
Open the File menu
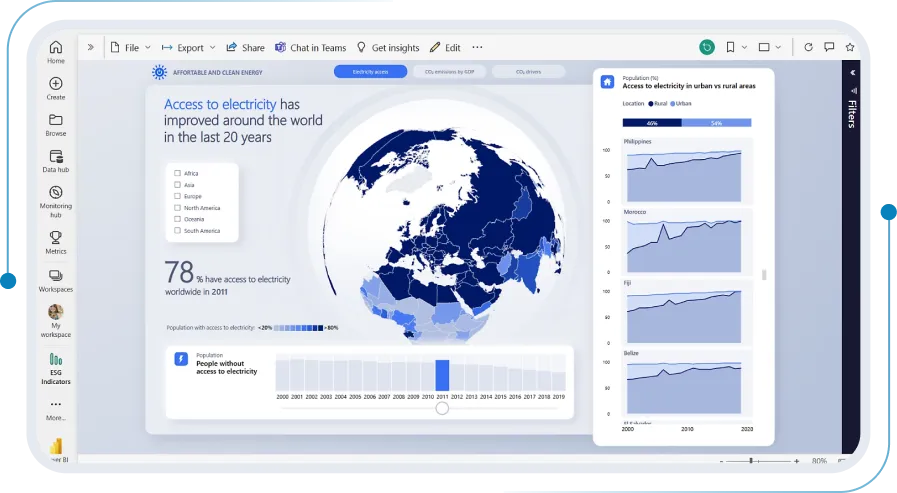tap(125, 47)
